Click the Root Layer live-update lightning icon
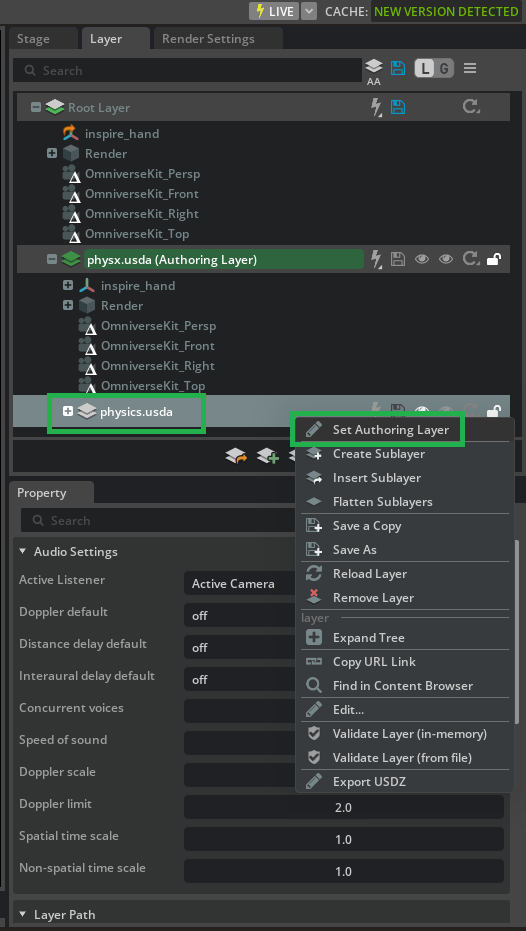 tap(376, 107)
